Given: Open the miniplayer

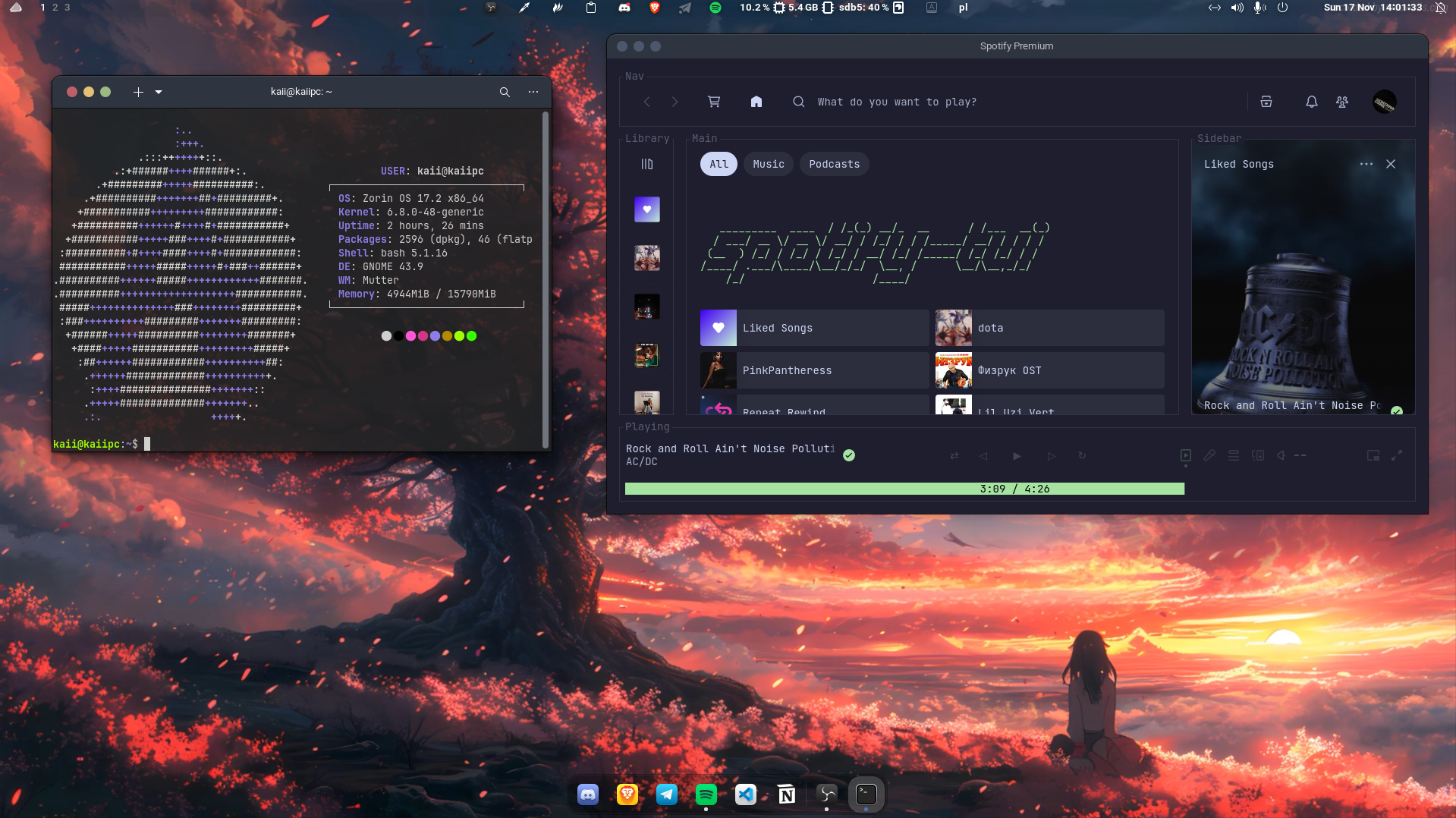Looking at the screenshot, I should tap(1373, 456).
